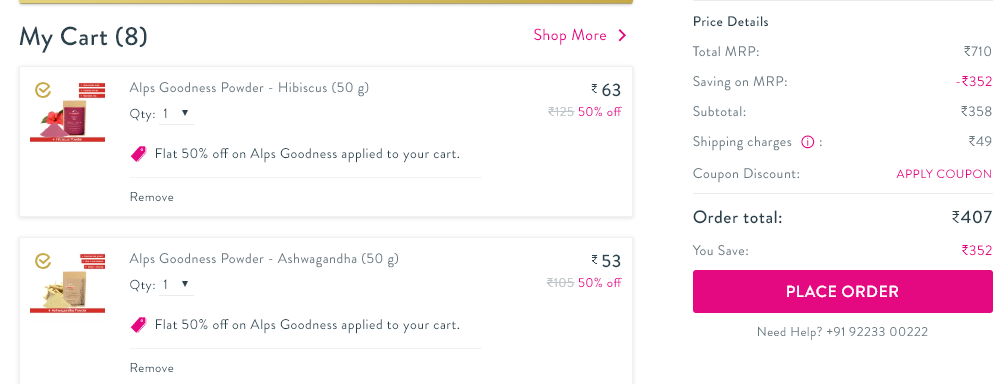
Task: Click the shipping charges info icon
Action: (x=807, y=143)
